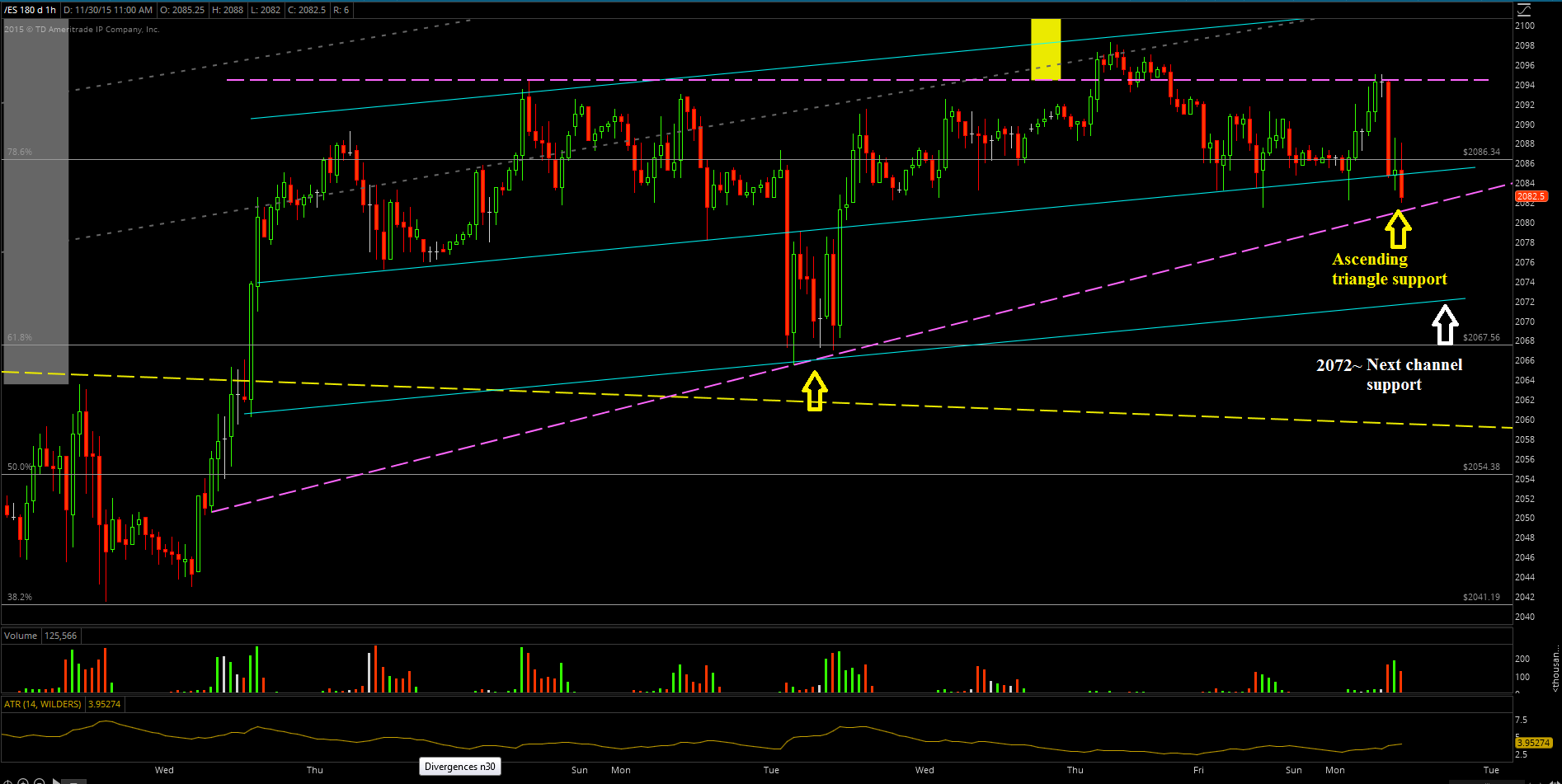
Task: Click the high price value H: 2088
Action: click(228, 10)
